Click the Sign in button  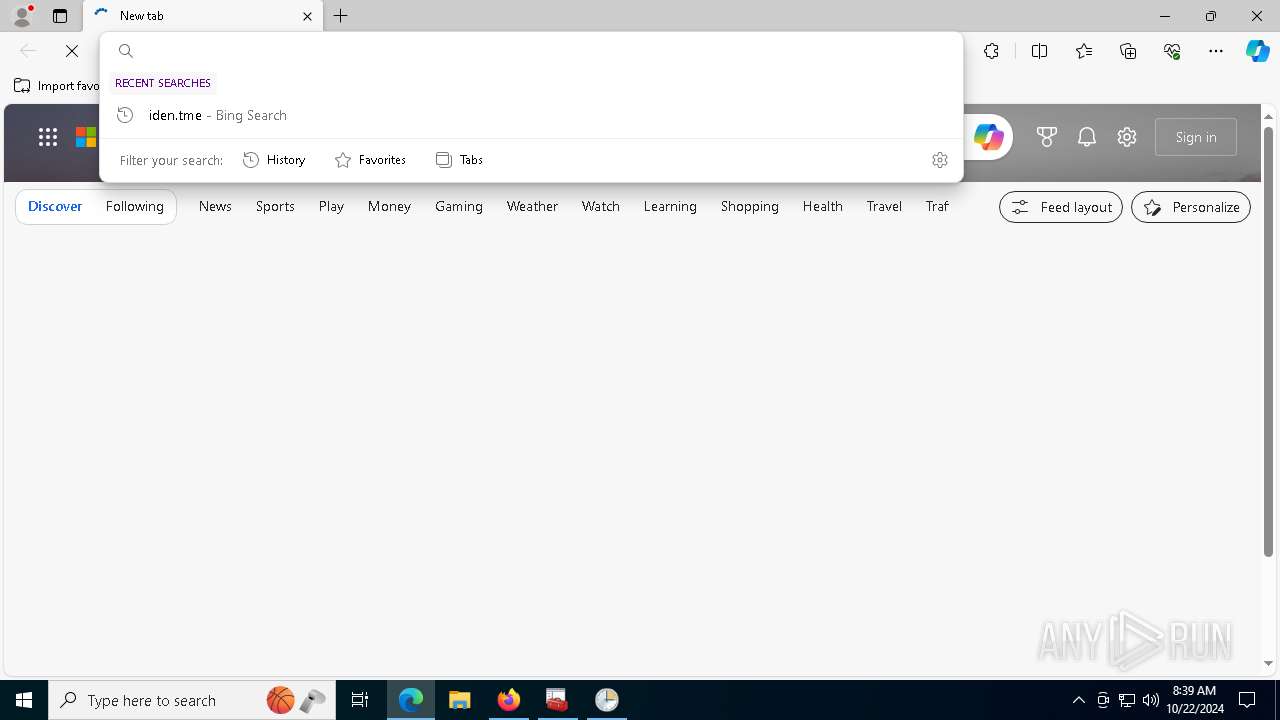point(1196,137)
